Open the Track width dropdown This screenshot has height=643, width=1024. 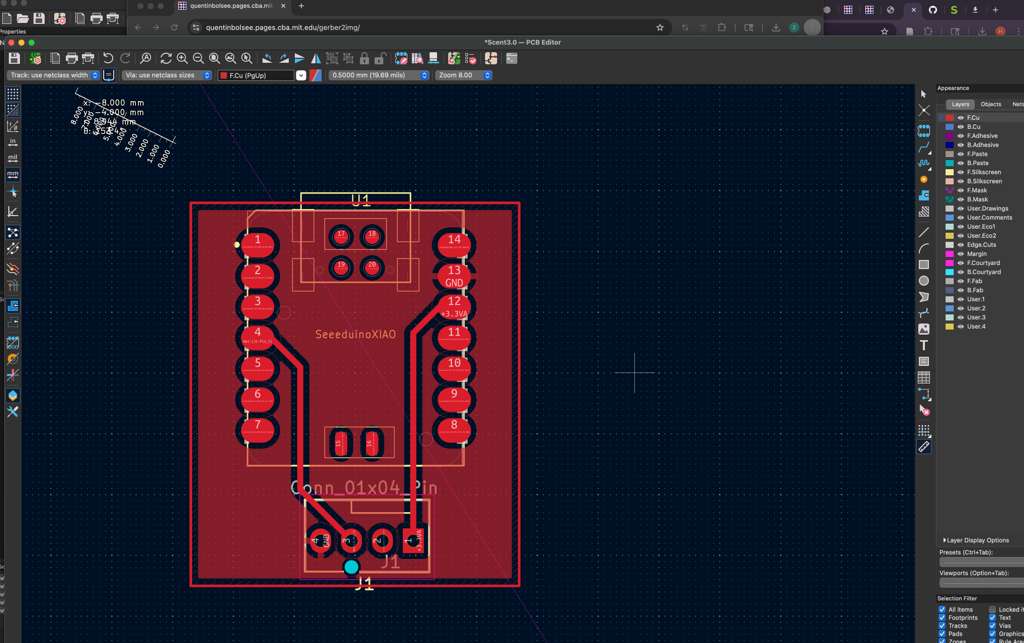(x=95, y=75)
